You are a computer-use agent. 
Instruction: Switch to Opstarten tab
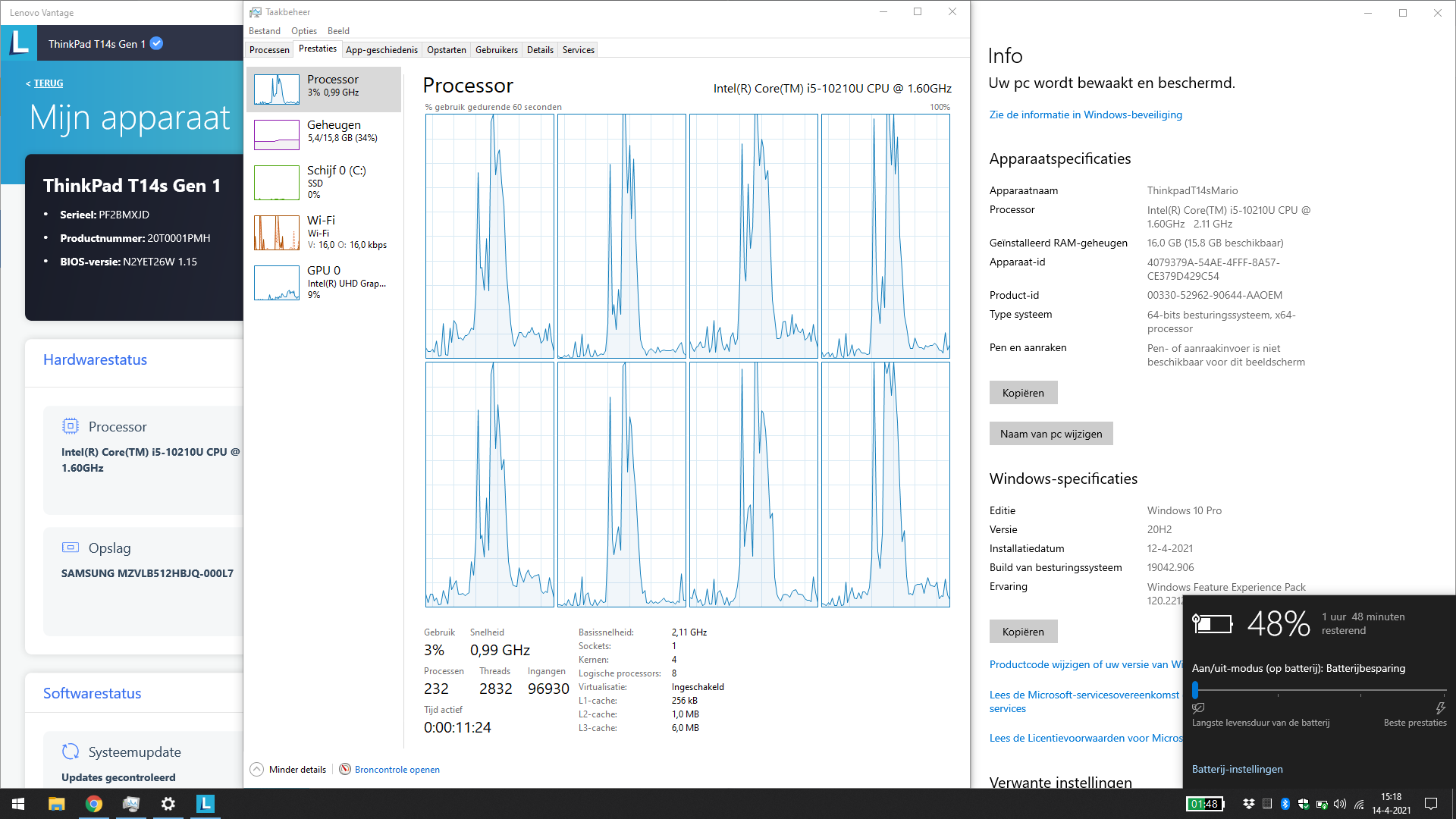coord(446,50)
